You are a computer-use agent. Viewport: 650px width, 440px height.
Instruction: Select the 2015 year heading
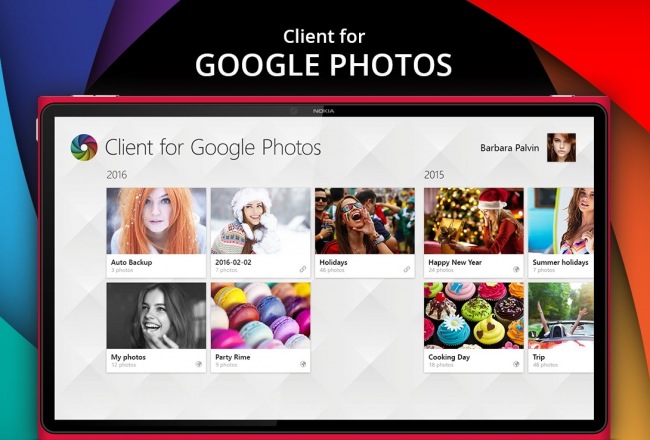click(434, 175)
